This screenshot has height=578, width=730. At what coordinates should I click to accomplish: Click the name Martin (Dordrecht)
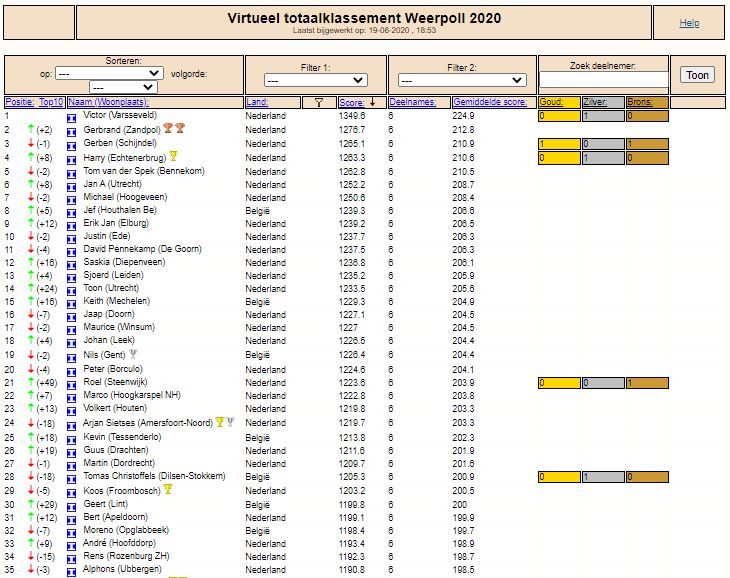pos(119,463)
